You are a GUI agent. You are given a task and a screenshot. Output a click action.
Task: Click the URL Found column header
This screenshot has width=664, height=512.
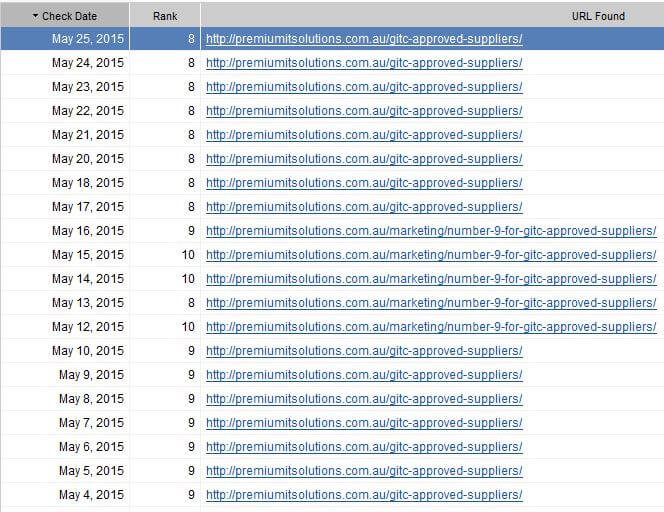point(432,16)
